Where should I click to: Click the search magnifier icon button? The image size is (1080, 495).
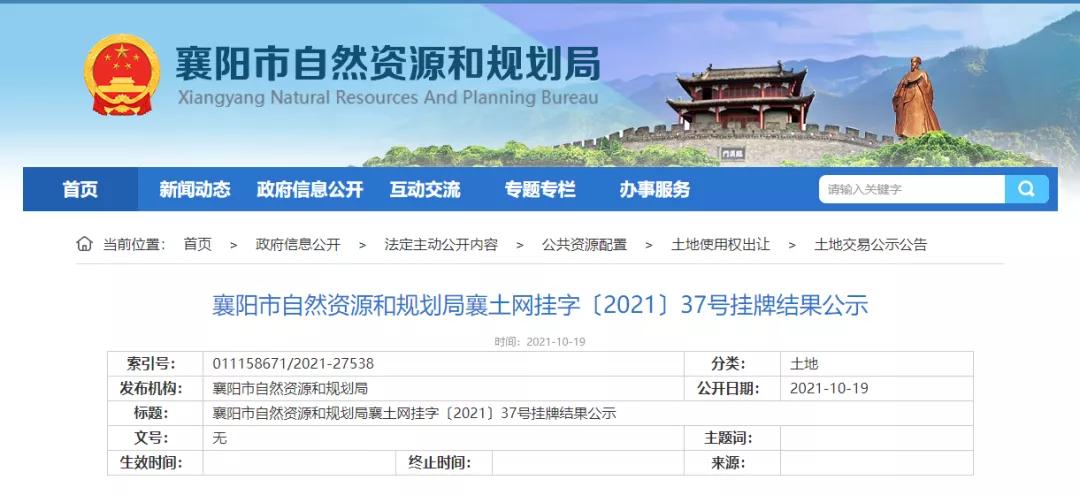(x=1026, y=189)
